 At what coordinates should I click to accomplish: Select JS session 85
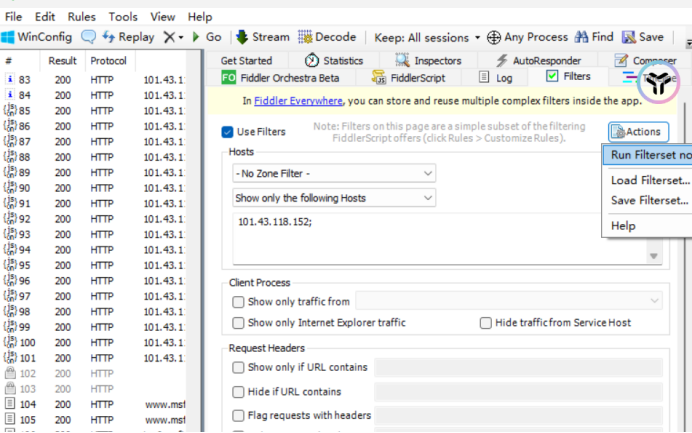click(x=95, y=111)
